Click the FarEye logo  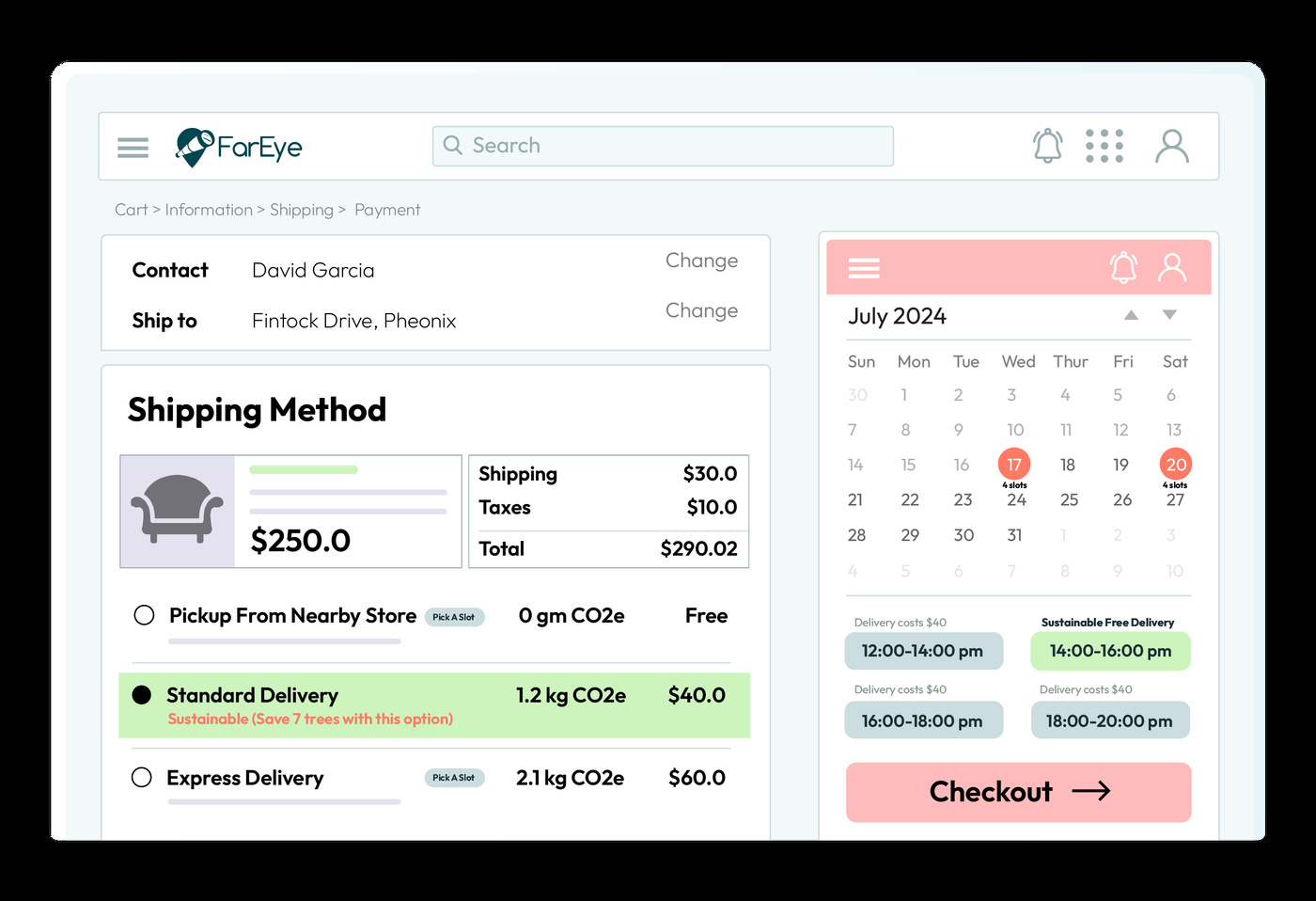click(x=239, y=147)
